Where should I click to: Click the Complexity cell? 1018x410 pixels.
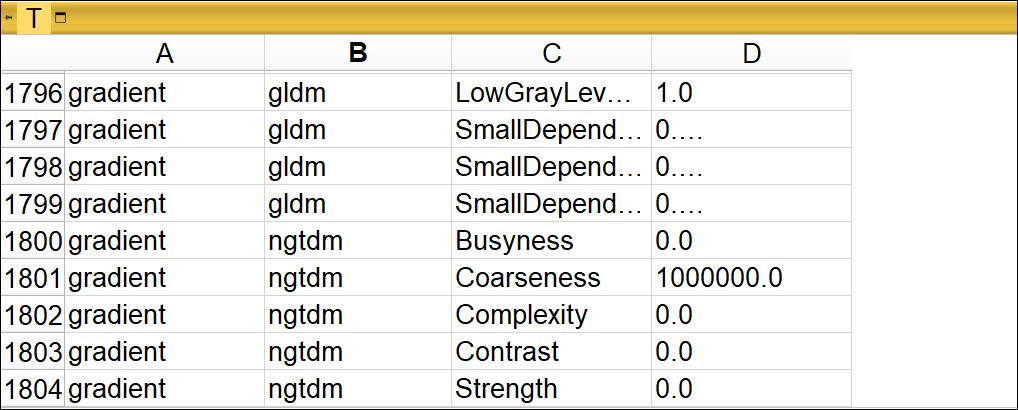click(x=551, y=315)
